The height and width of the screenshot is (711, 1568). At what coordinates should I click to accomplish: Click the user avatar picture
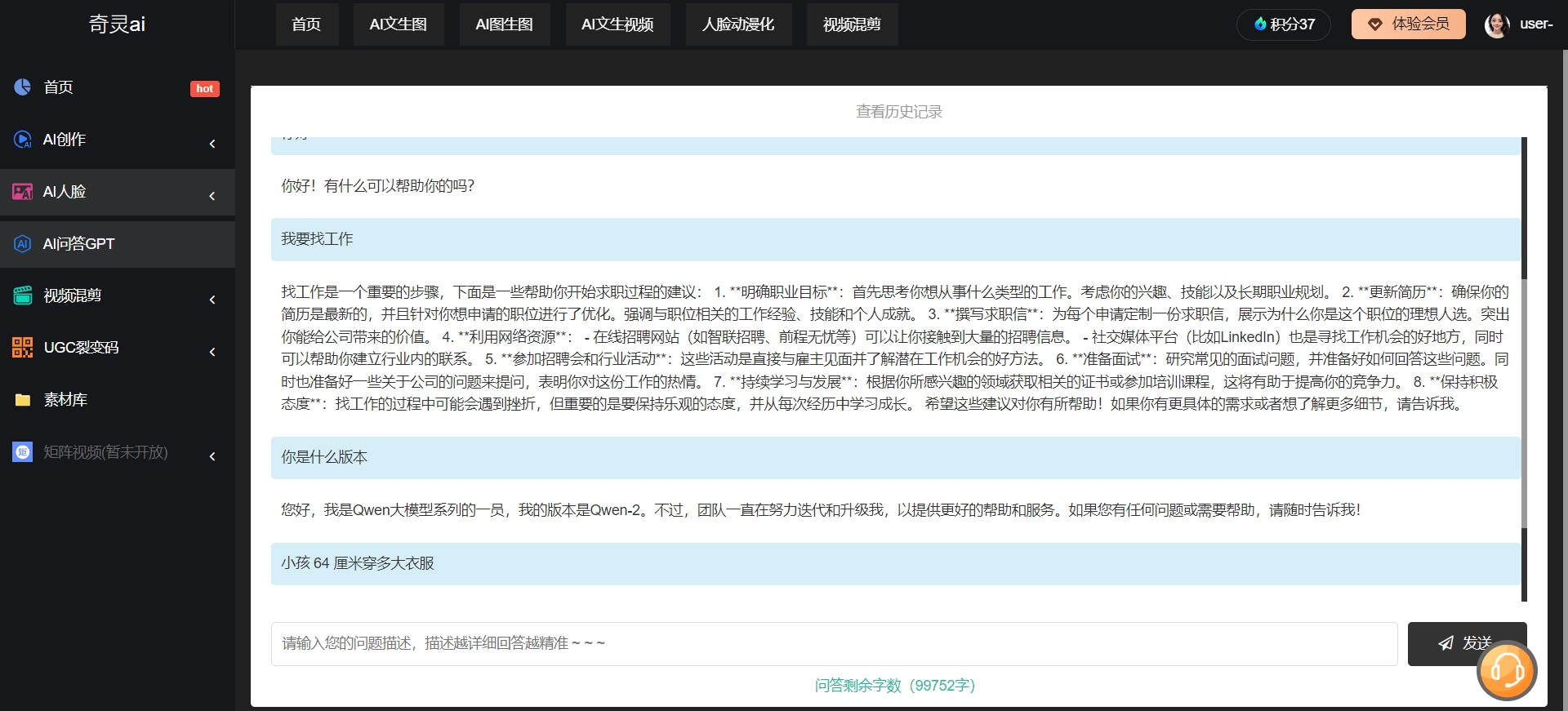pos(1496,25)
